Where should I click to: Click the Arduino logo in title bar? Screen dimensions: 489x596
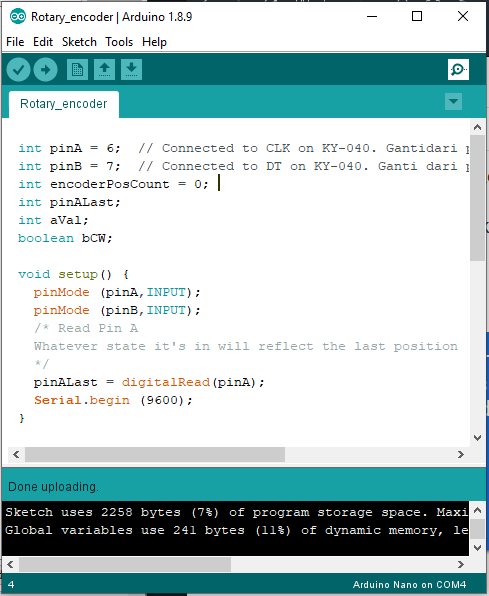coord(18,17)
